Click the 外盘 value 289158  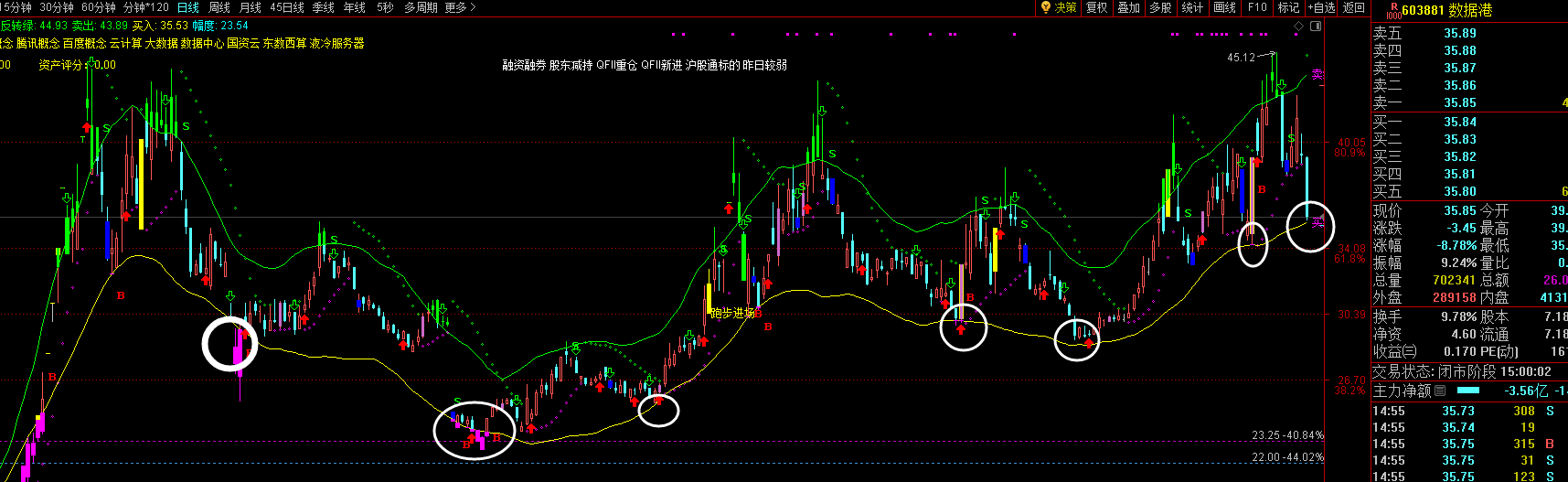pyautogui.click(x=1454, y=297)
